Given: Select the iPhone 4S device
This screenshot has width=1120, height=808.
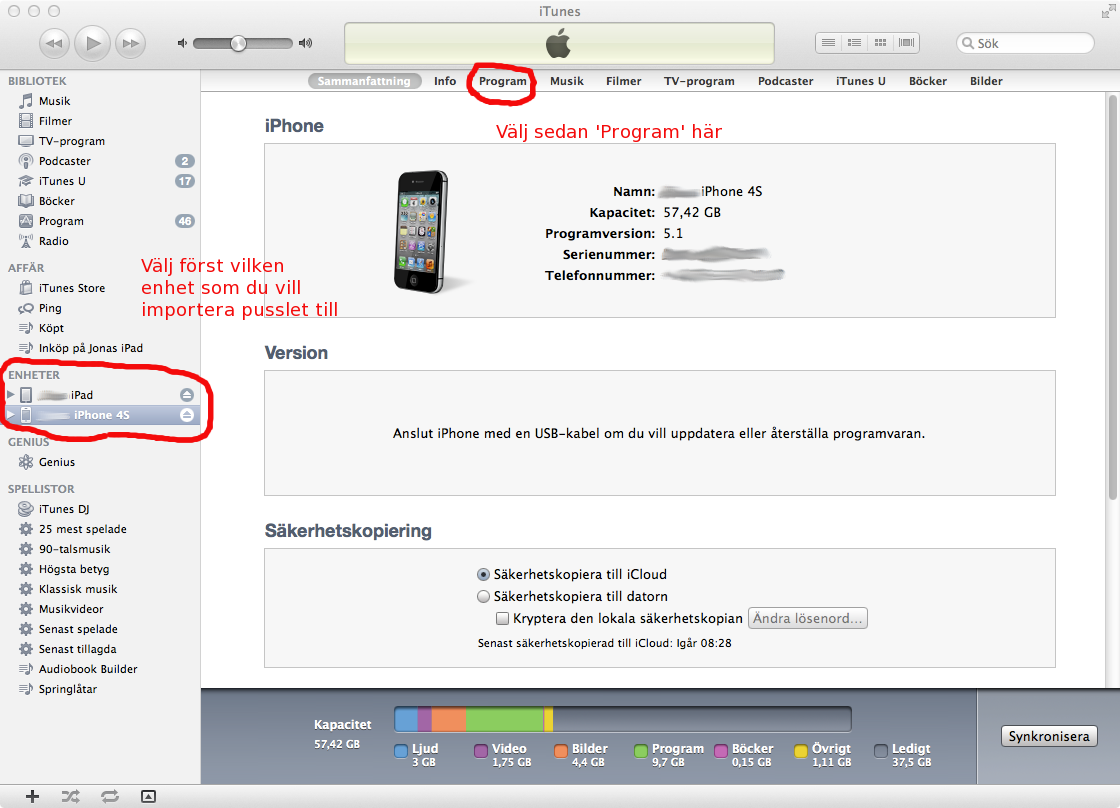Looking at the screenshot, I should (x=100, y=415).
